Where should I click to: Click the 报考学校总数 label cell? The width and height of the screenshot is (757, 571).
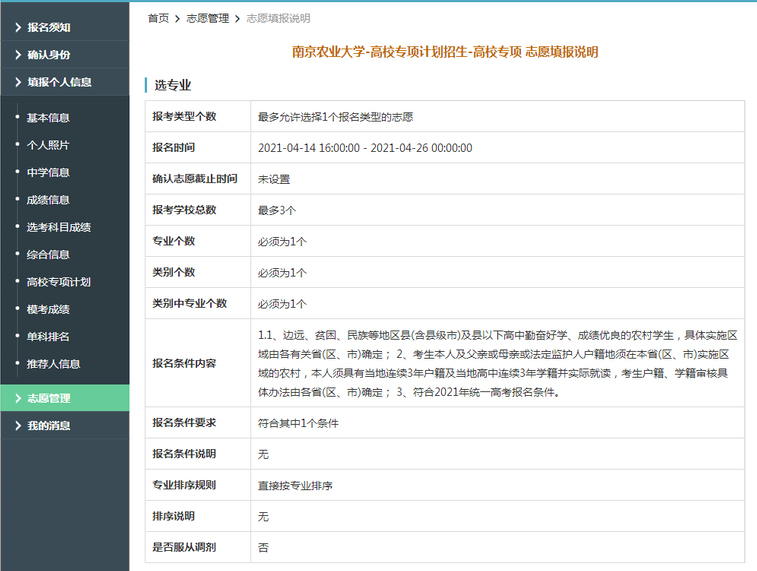198,210
